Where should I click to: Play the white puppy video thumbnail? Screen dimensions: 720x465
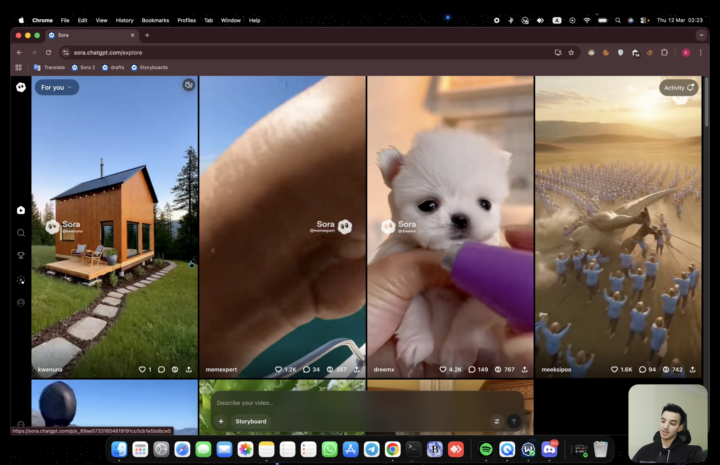[450, 227]
